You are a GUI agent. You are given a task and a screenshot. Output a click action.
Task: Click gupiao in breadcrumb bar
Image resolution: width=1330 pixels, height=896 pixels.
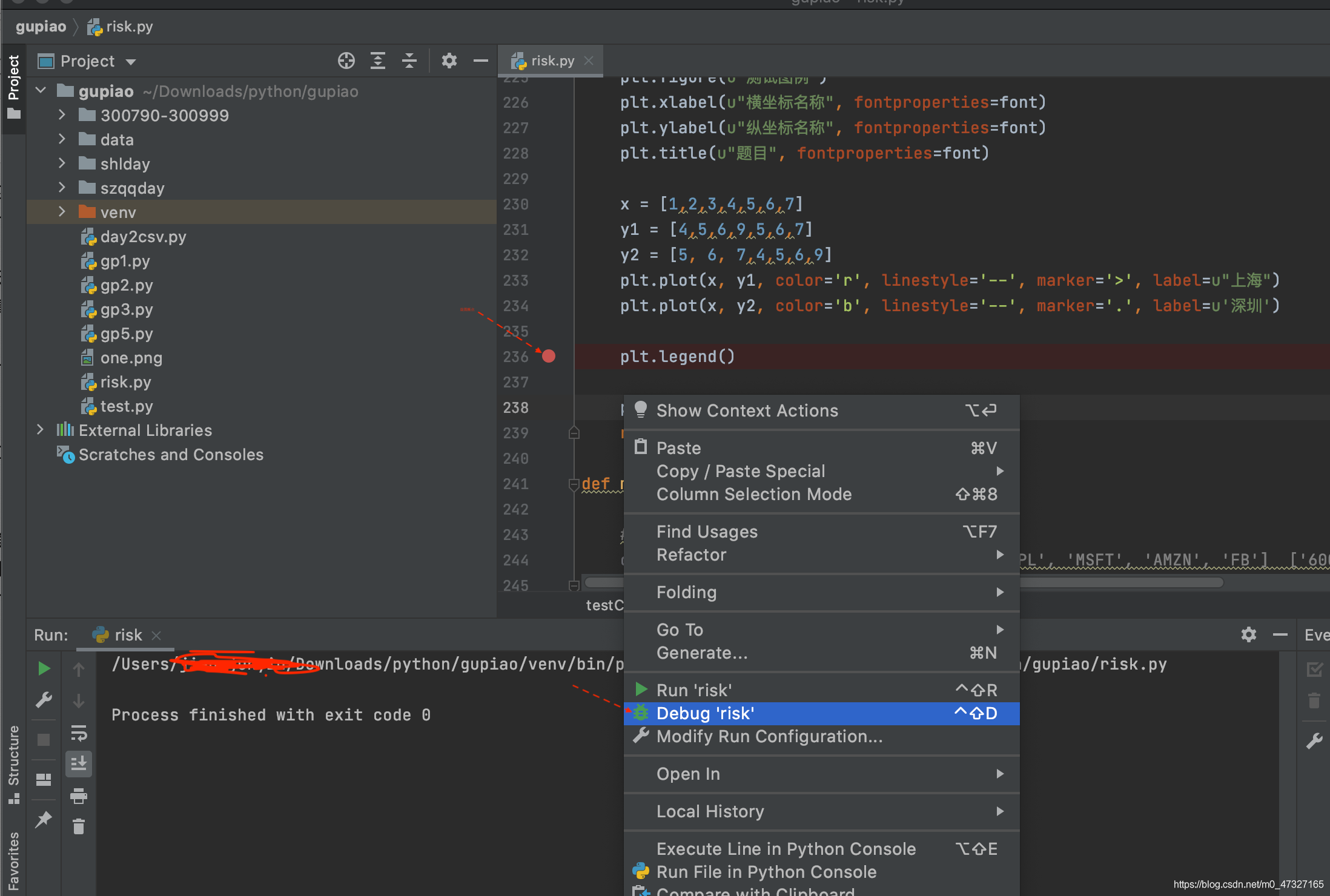click(x=41, y=27)
